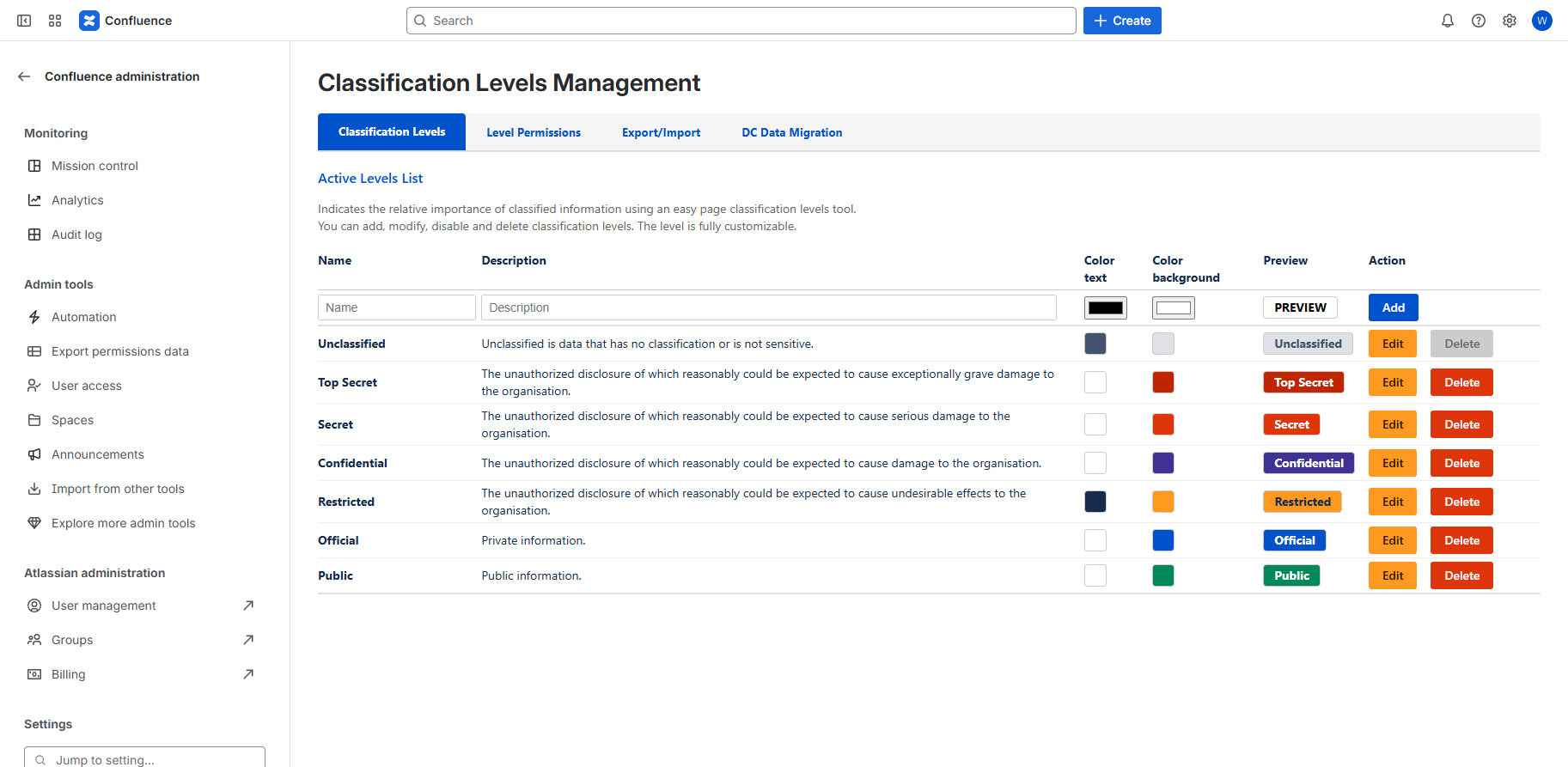Screen dimensions: 1568x767
Task: Open the app switcher grid icon
Action: click(x=55, y=21)
